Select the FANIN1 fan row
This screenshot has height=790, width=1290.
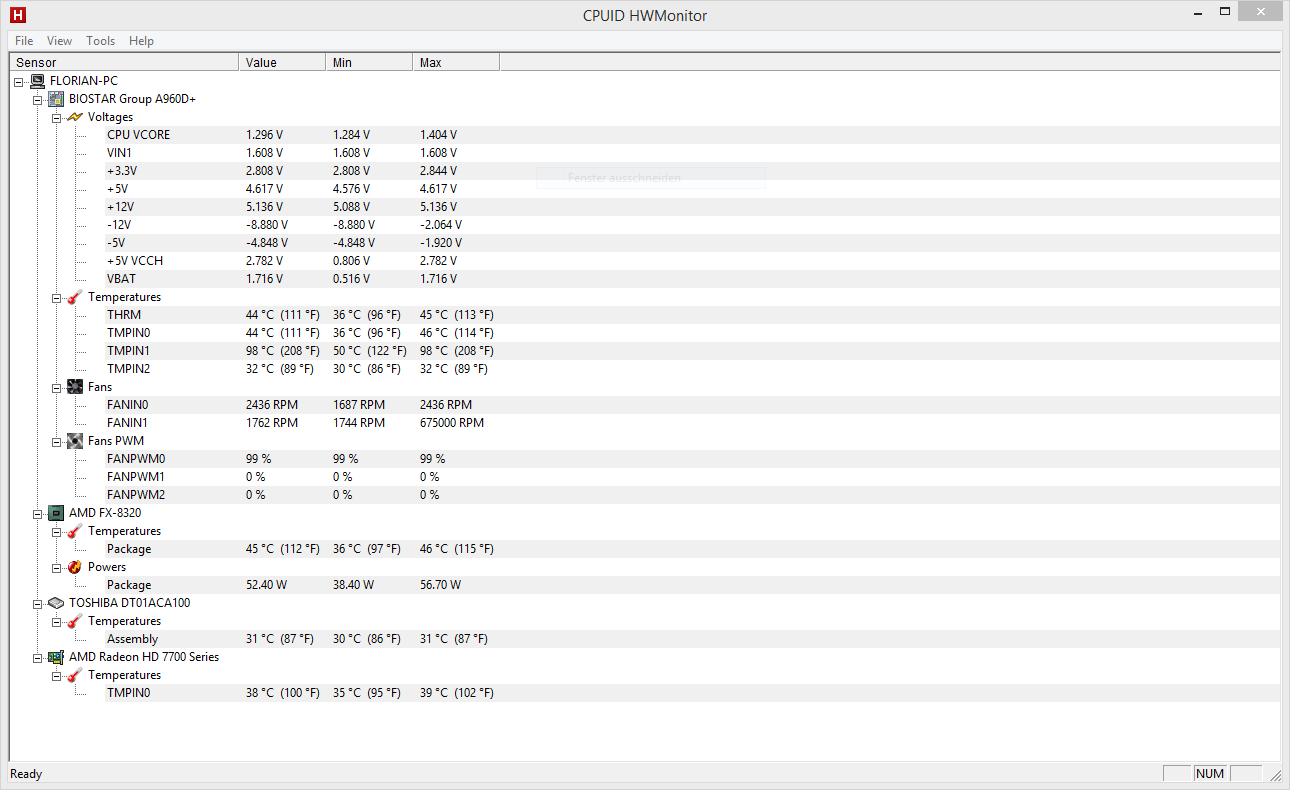tap(692, 423)
